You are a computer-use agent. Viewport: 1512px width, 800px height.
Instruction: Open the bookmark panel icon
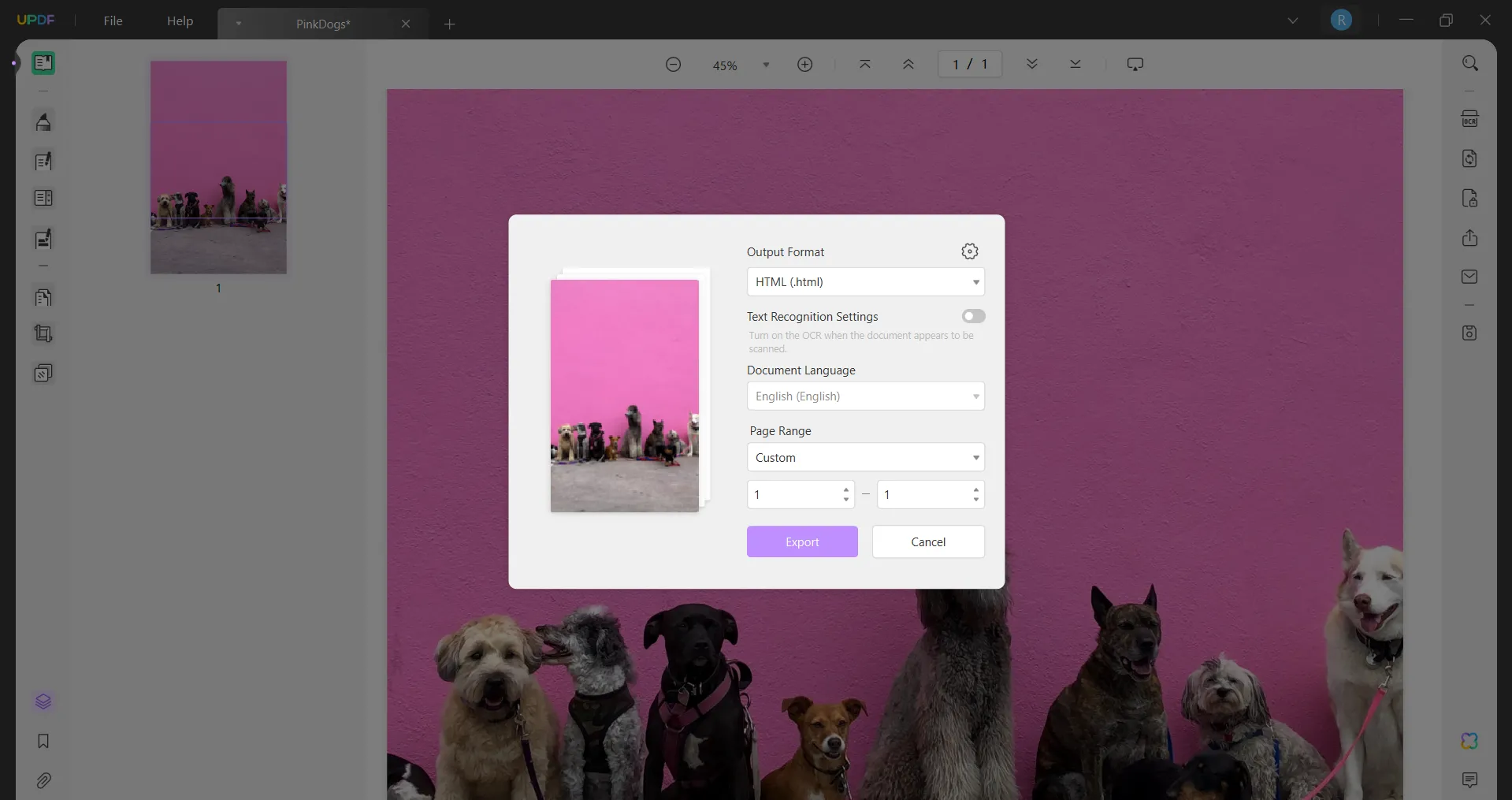pos(43,741)
